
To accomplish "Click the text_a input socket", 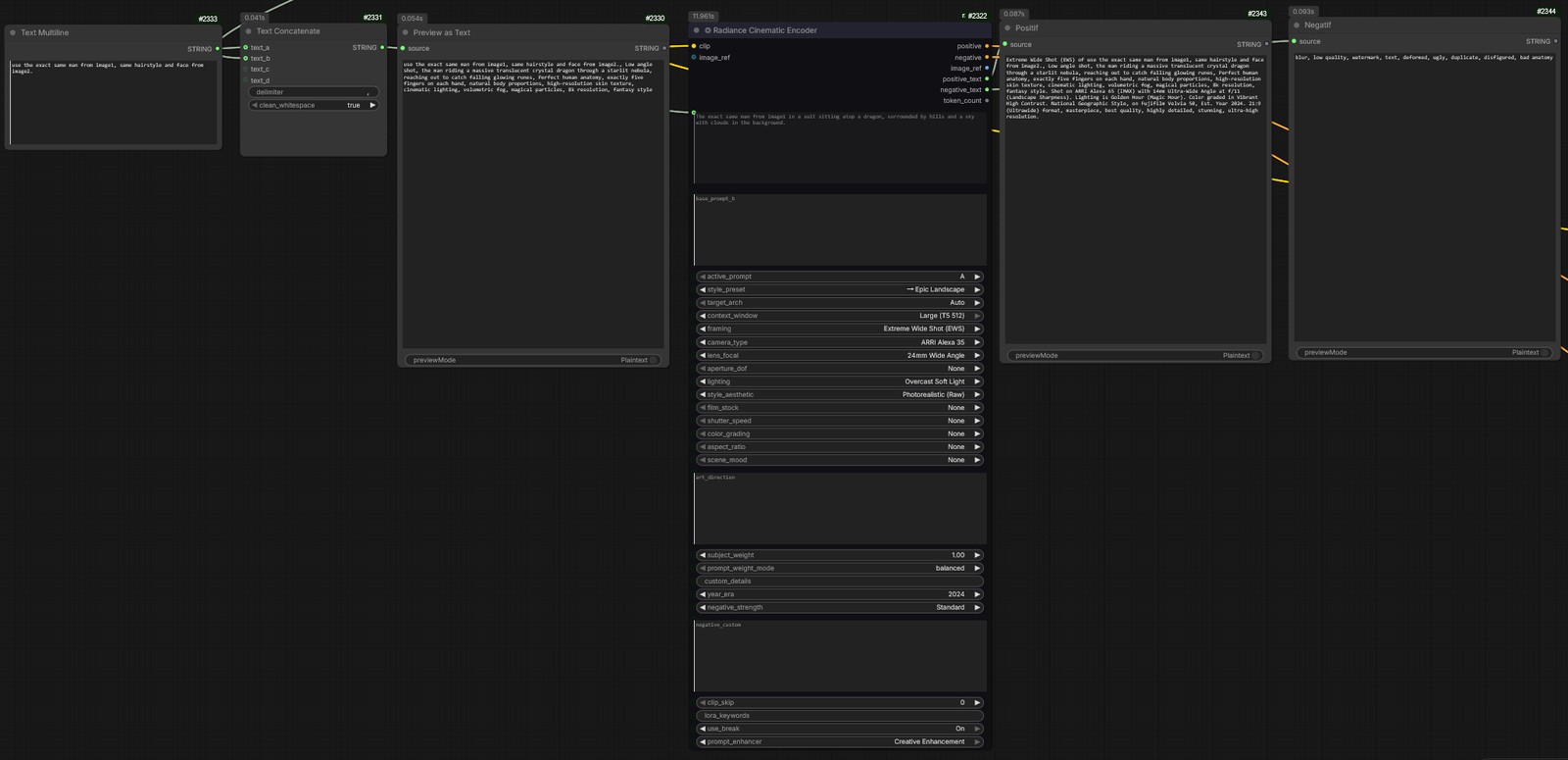I will click(x=246, y=47).
